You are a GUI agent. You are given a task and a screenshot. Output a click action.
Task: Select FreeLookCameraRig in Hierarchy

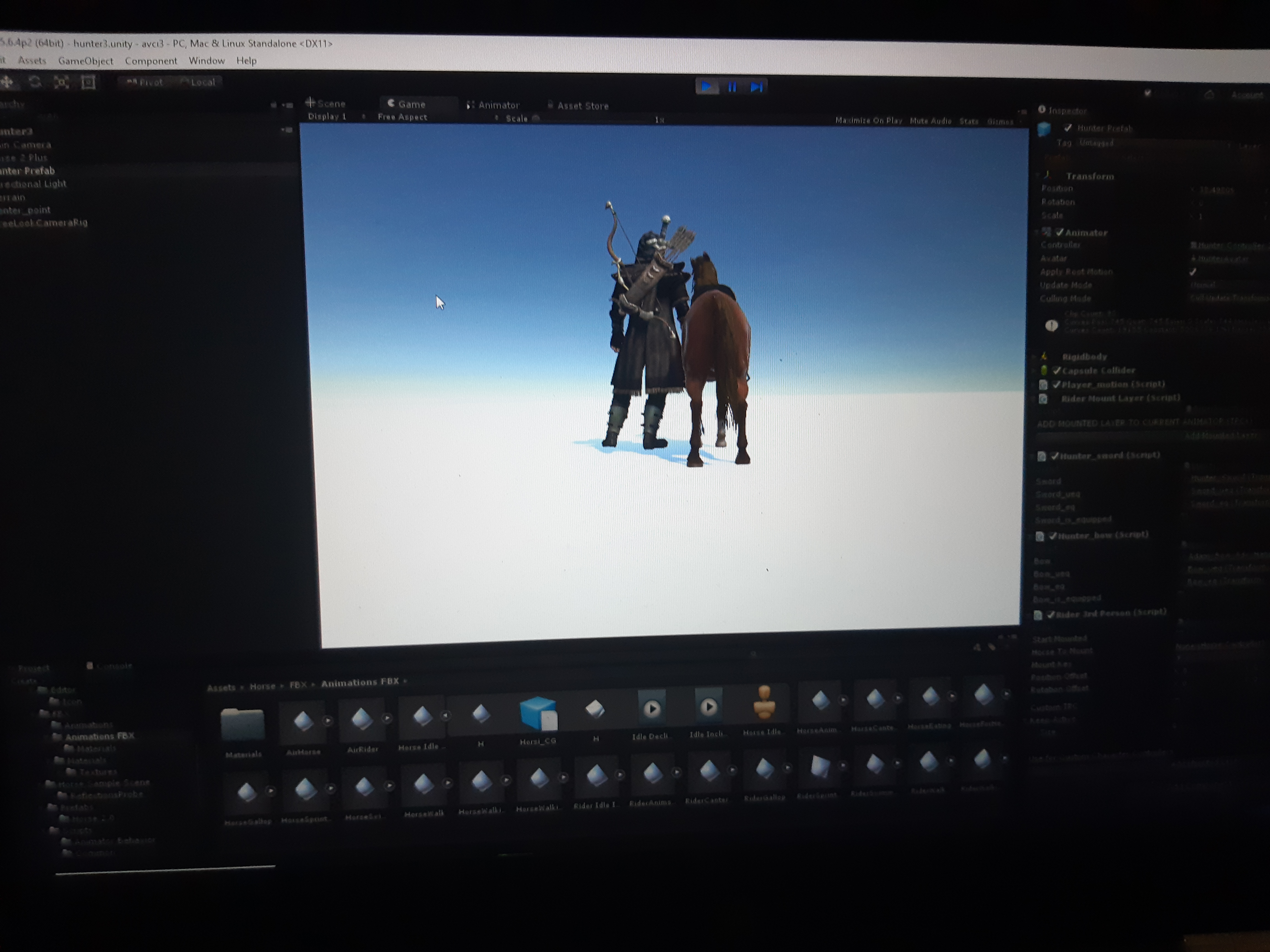pyautogui.click(x=44, y=223)
